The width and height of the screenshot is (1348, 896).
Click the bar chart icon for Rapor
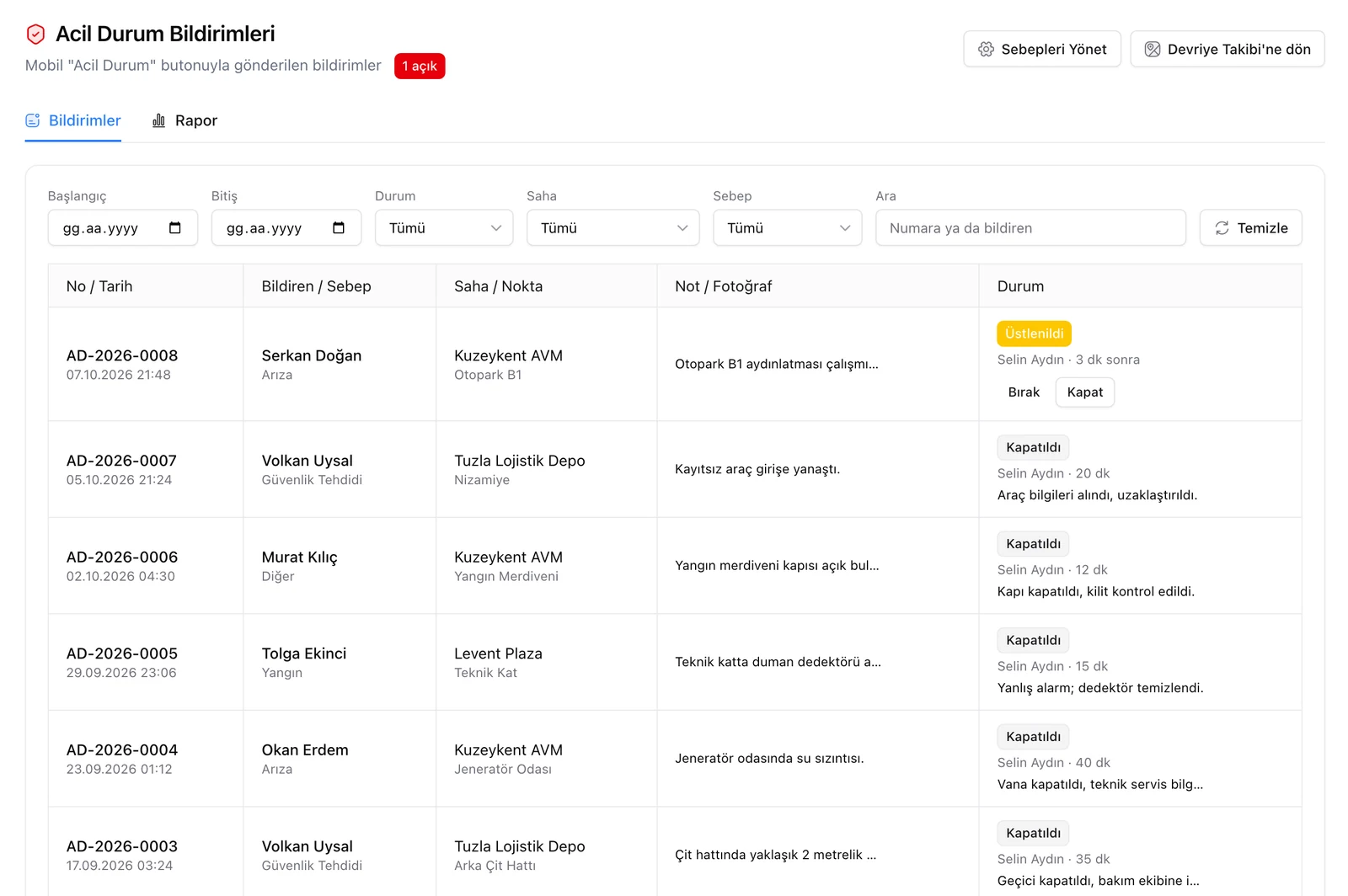[158, 120]
